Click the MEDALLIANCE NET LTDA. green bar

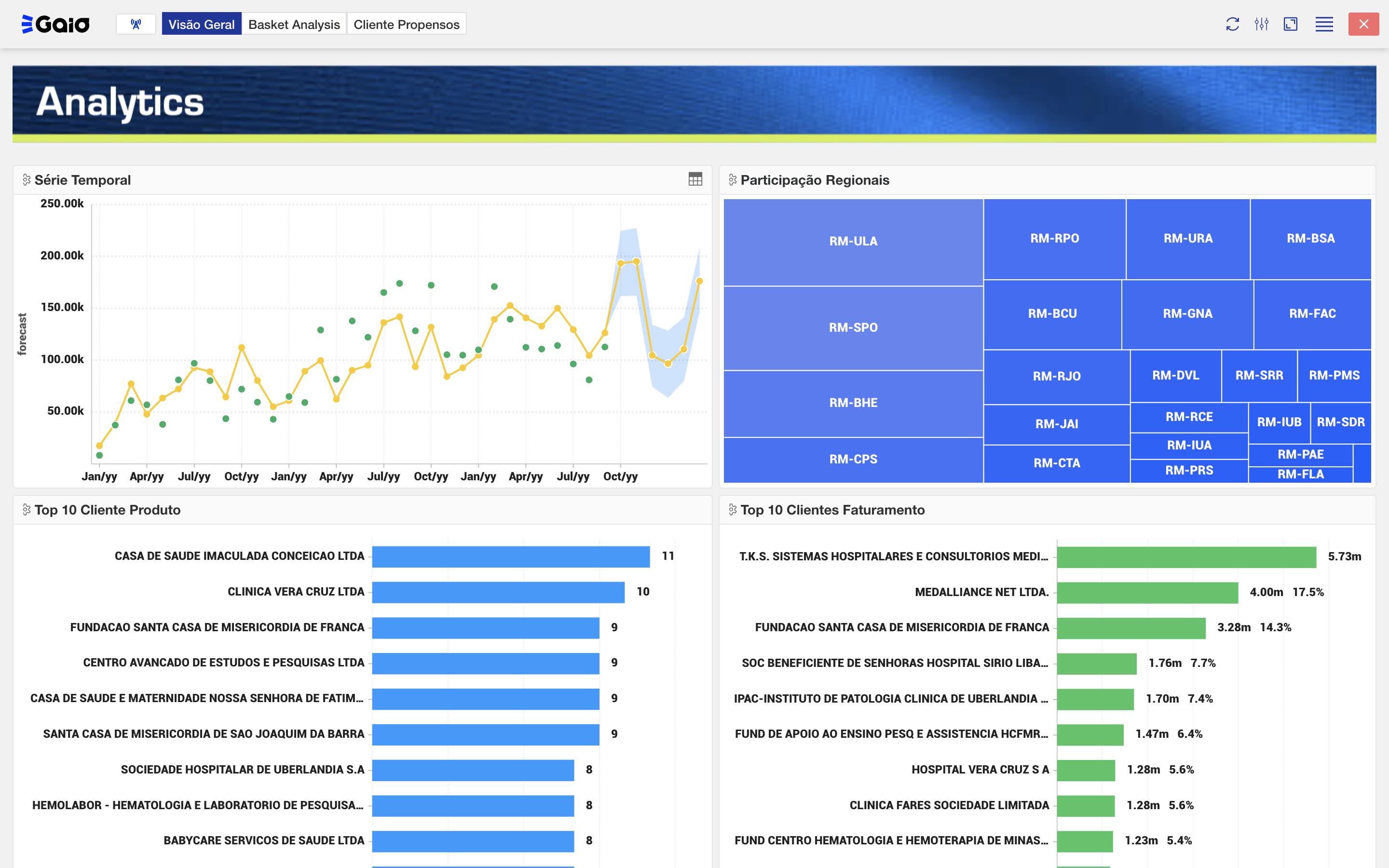click(x=1147, y=593)
